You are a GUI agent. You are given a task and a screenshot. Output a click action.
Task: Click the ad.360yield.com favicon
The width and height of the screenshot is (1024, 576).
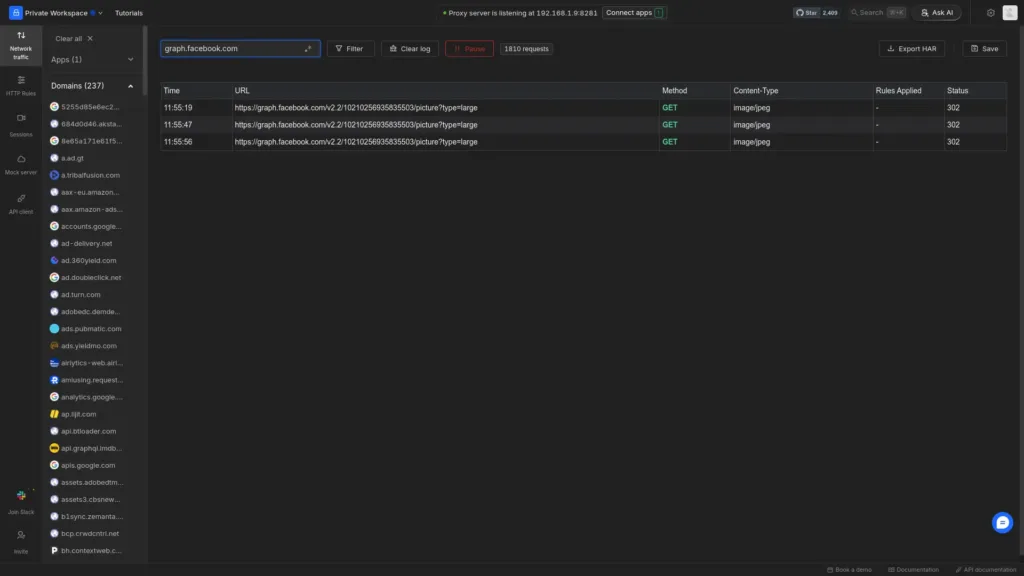point(54,261)
